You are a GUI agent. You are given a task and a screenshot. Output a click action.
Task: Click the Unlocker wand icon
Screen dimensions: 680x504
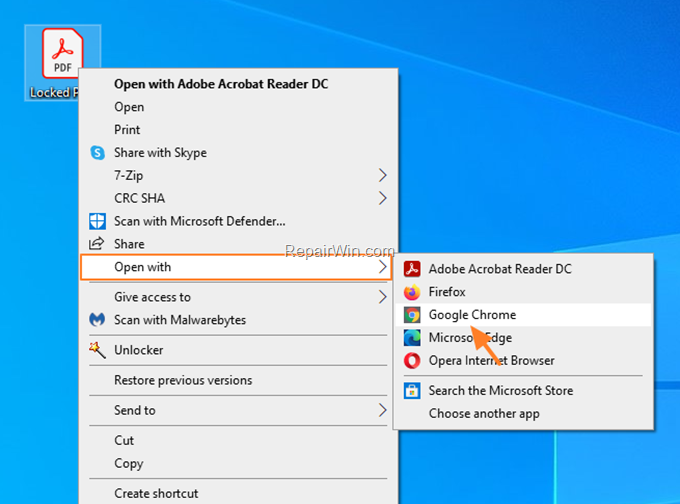[97, 350]
